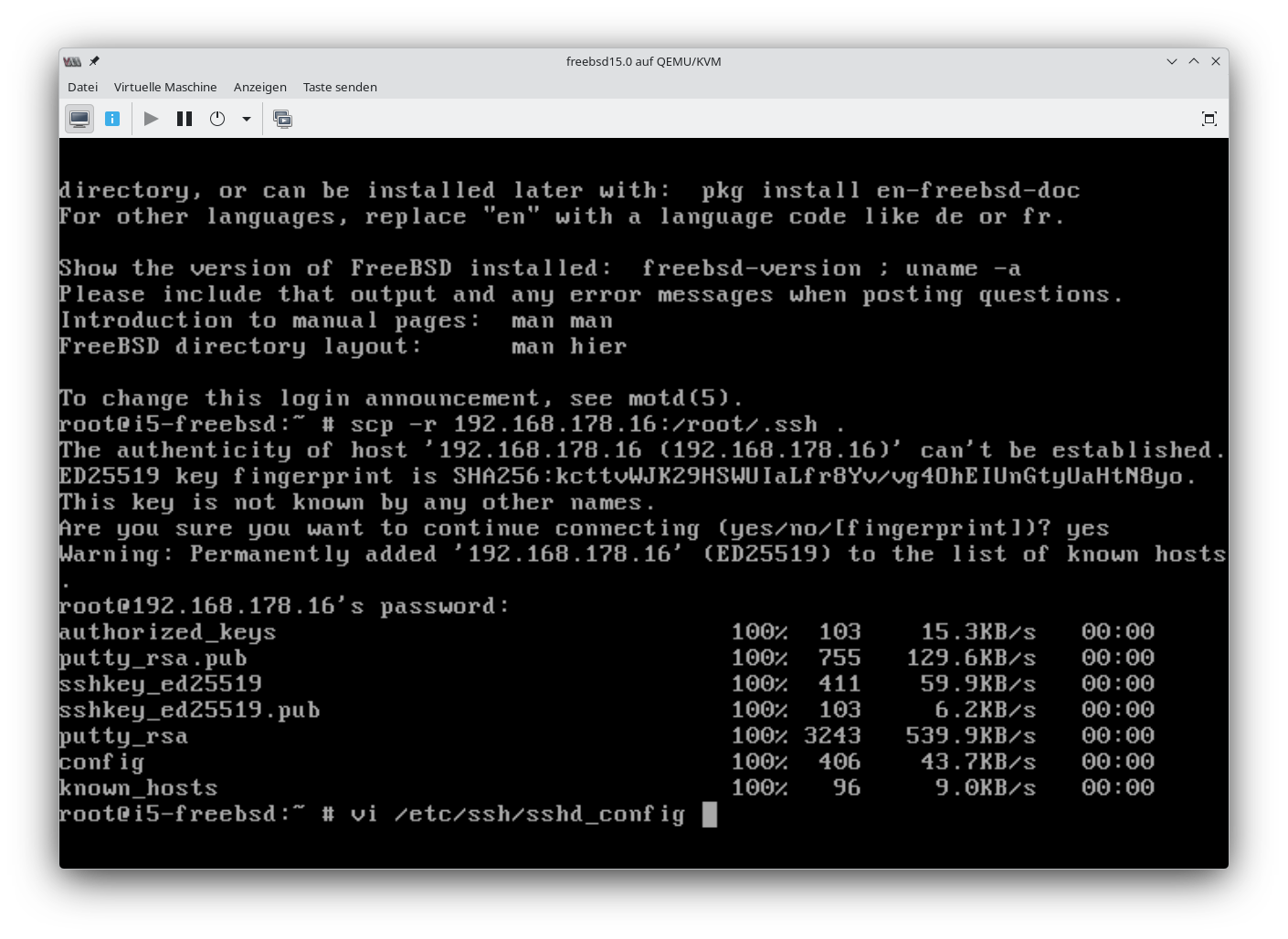Expand the shutdown options dropdown arrow

tap(246, 119)
